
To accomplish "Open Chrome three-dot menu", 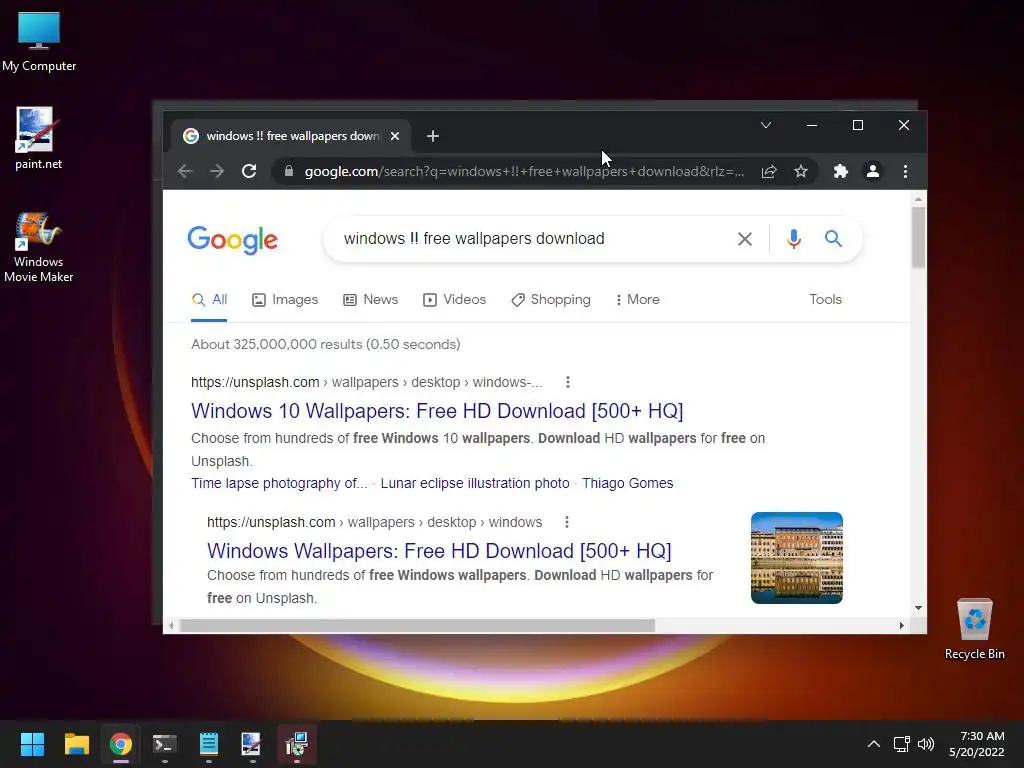I will click(905, 171).
